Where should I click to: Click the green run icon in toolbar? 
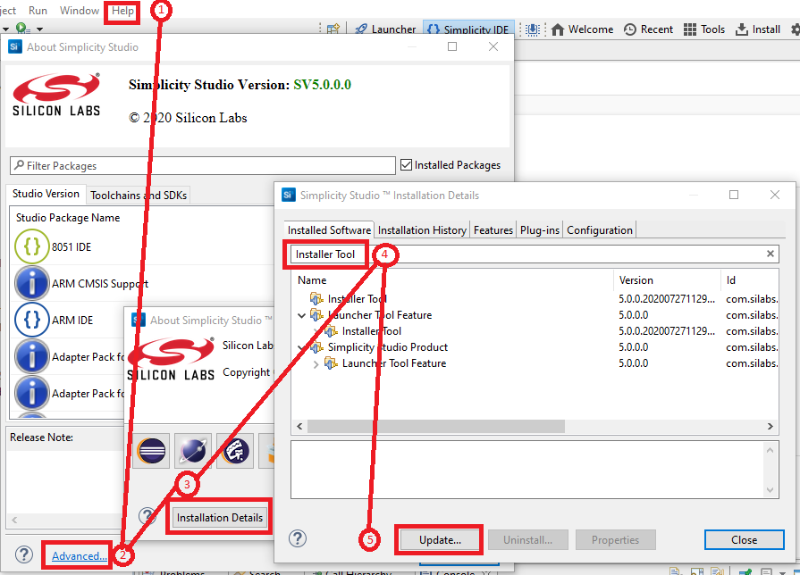click(21, 29)
